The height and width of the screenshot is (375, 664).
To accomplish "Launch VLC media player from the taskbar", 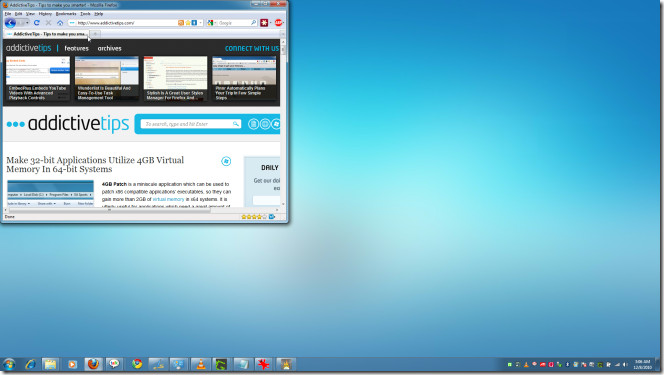I will click(x=201, y=364).
